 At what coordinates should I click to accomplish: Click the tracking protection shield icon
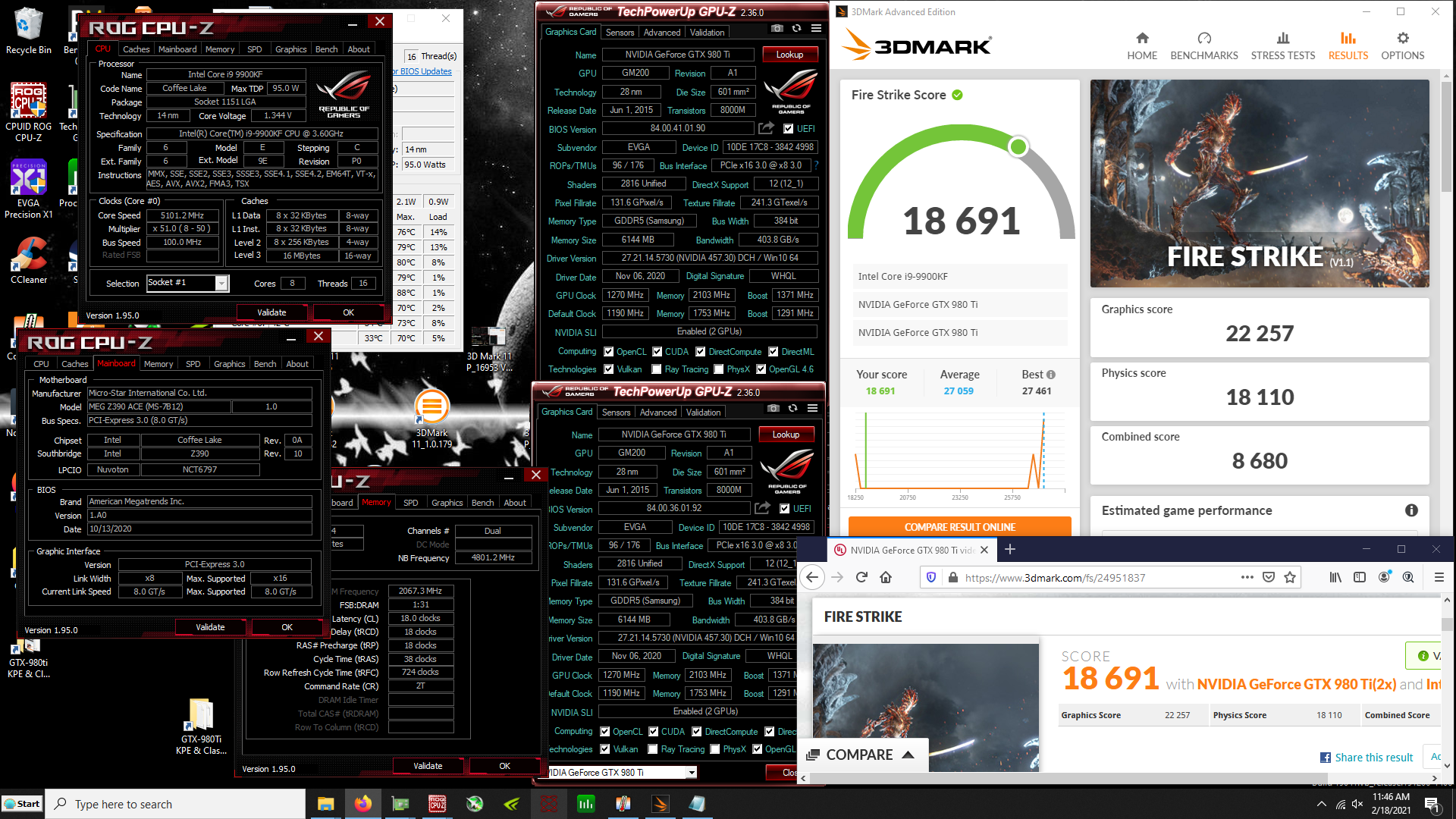tap(931, 577)
